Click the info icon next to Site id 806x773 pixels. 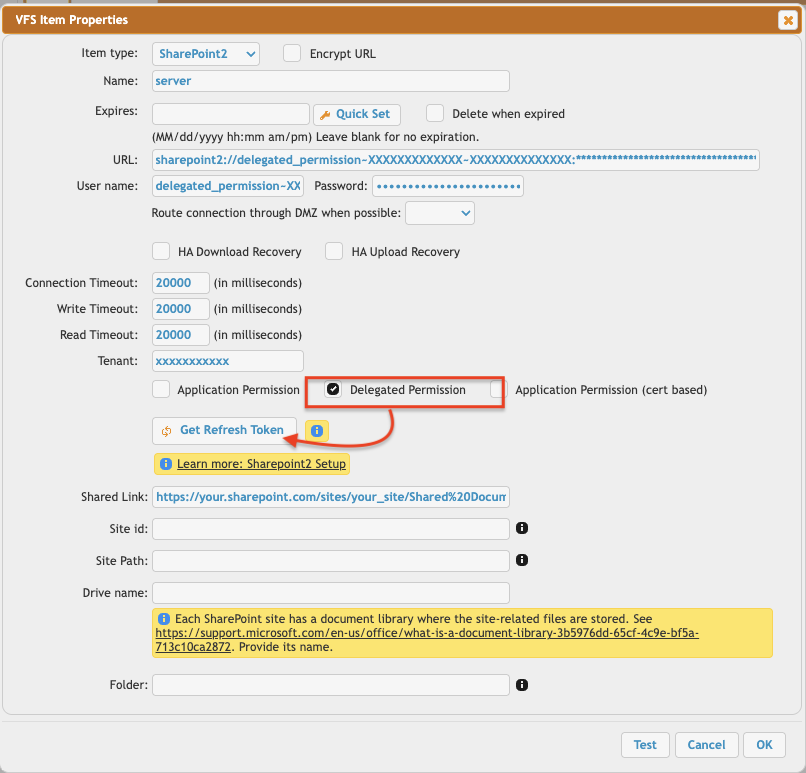521,528
